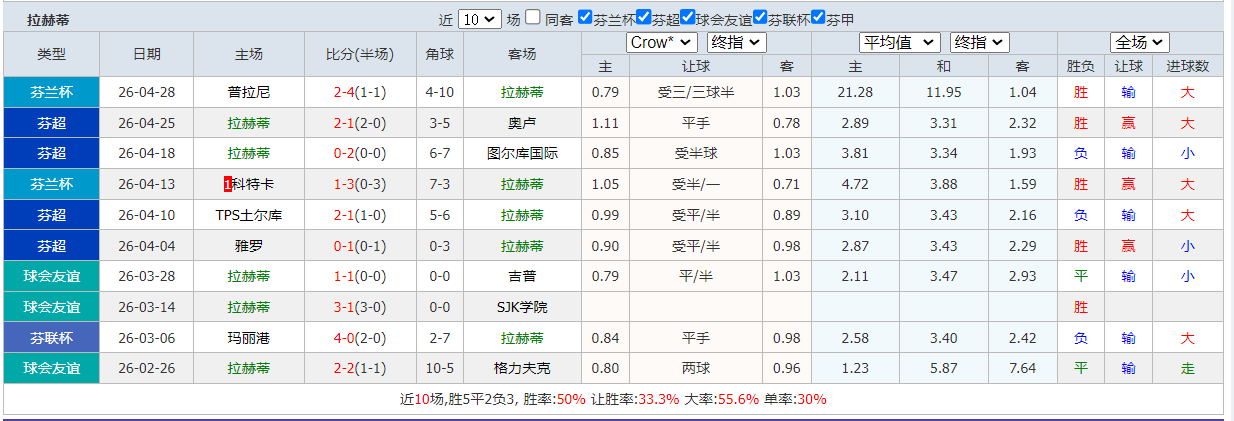The width and height of the screenshot is (1234, 421).
Task: Select the 芬超 cell dated 26-04-18
Action: pyautogui.click(x=52, y=154)
